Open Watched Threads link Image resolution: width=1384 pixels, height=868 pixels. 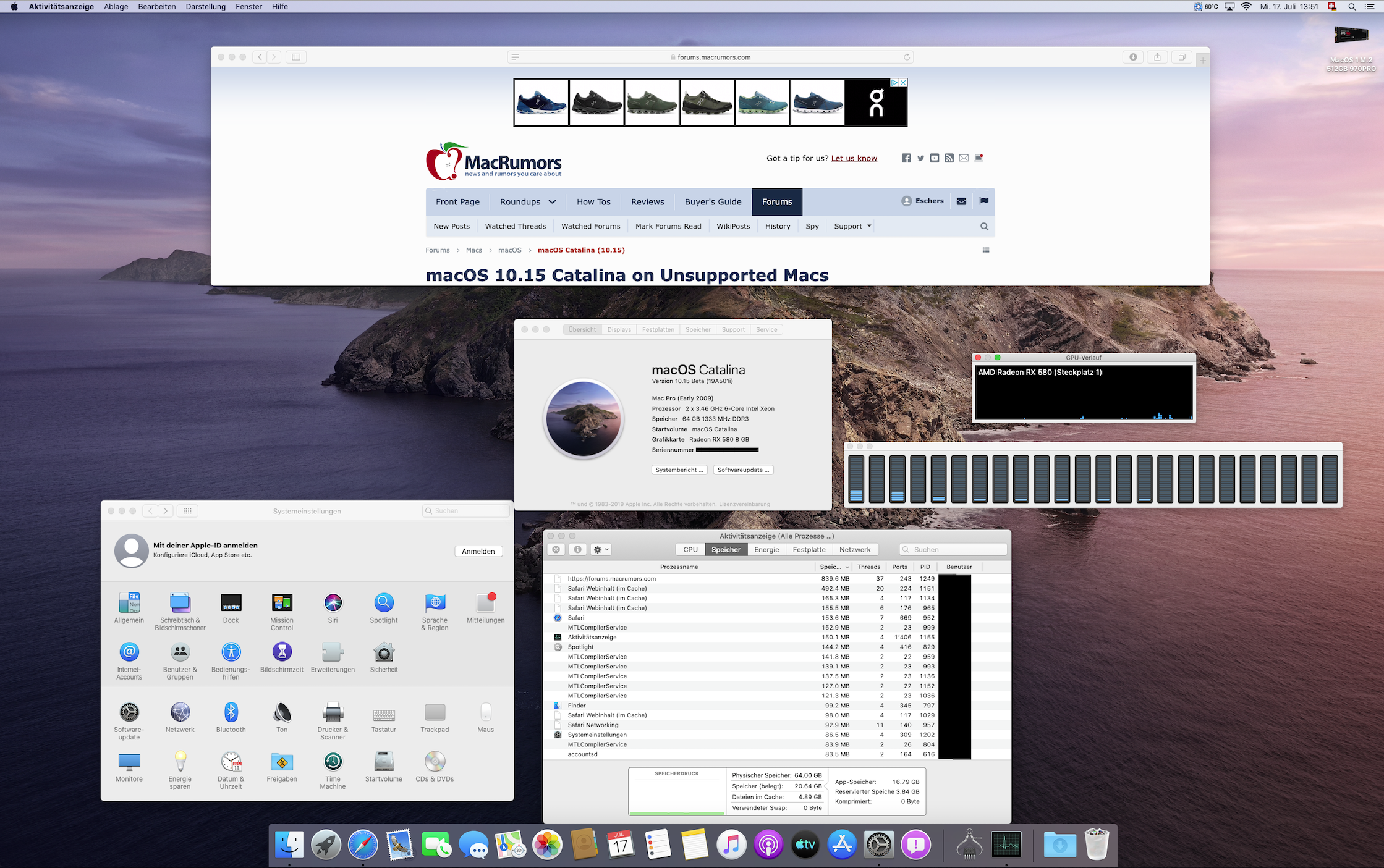(x=516, y=227)
